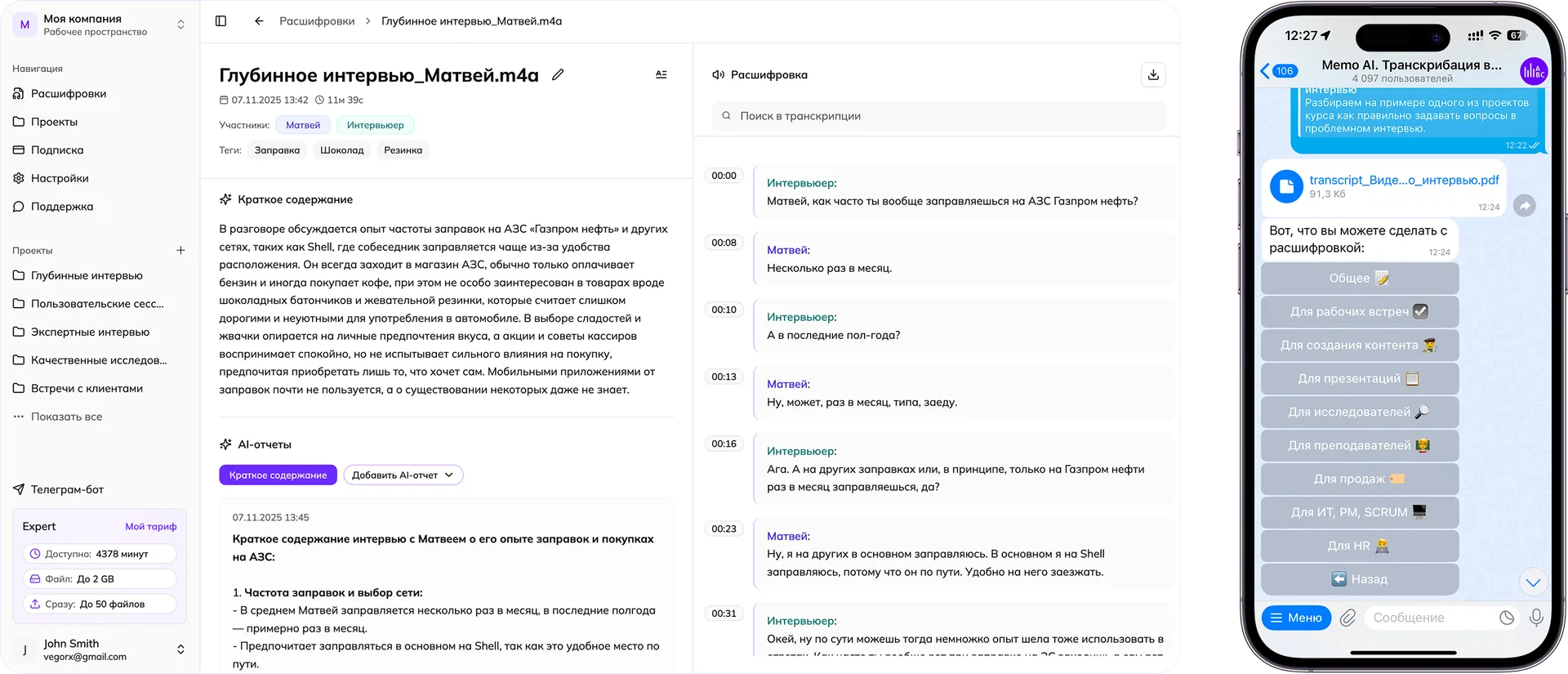Click inside Поиск в транскрипции field

point(938,116)
